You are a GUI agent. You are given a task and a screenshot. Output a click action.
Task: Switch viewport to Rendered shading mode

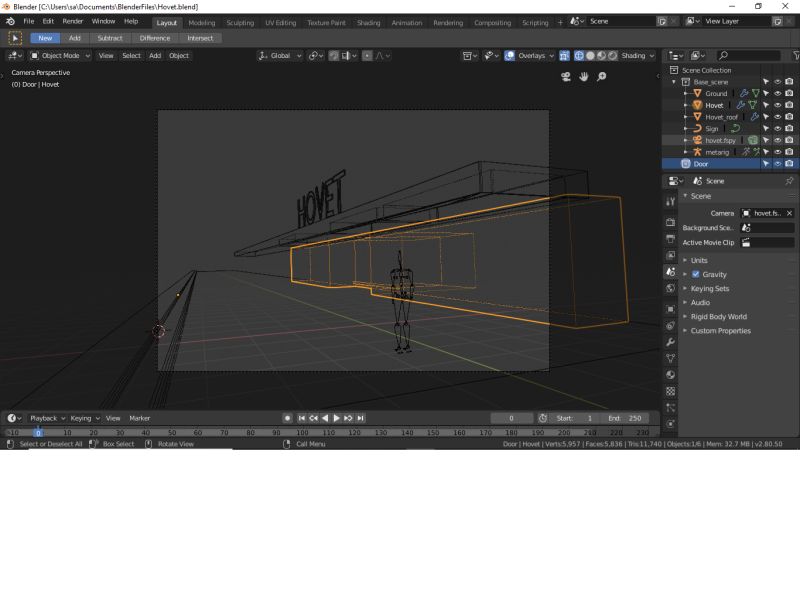tap(613, 56)
